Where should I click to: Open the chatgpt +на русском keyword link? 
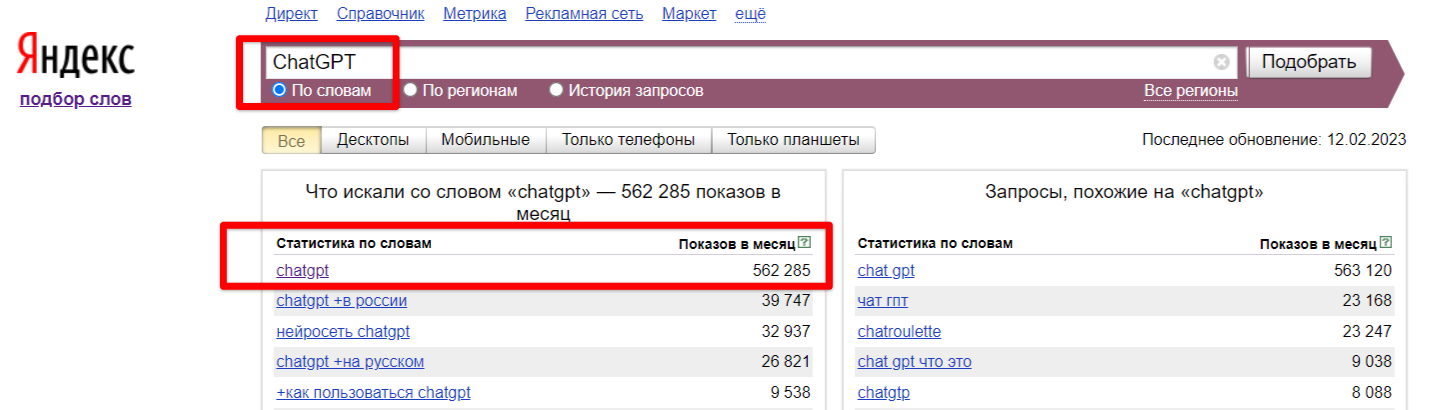click(350, 361)
